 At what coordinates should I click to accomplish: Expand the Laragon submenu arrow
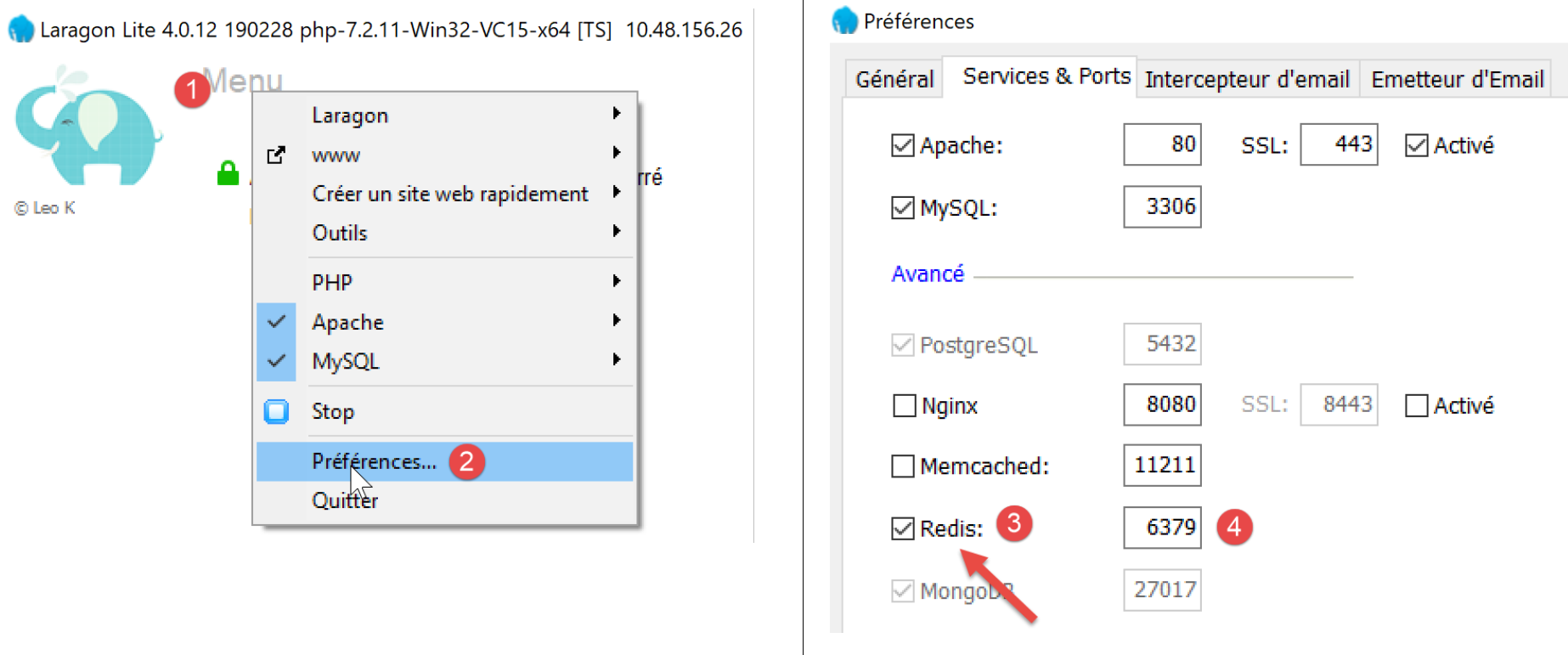point(617,114)
